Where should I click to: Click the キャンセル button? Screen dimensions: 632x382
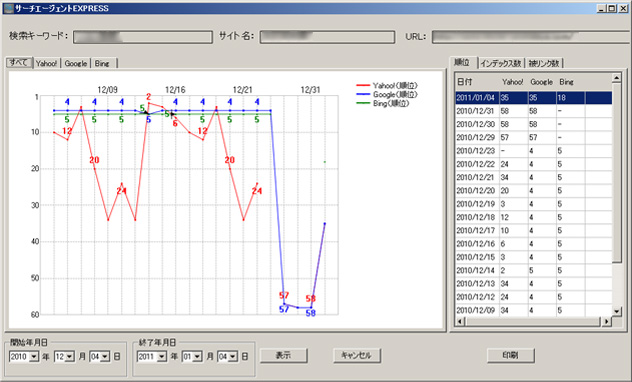[357, 355]
